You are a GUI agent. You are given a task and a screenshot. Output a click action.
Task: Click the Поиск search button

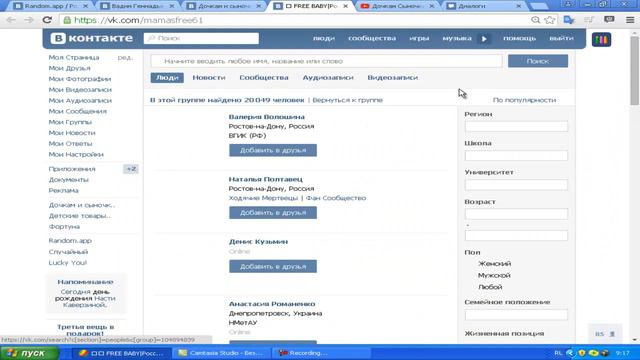[538, 61]
